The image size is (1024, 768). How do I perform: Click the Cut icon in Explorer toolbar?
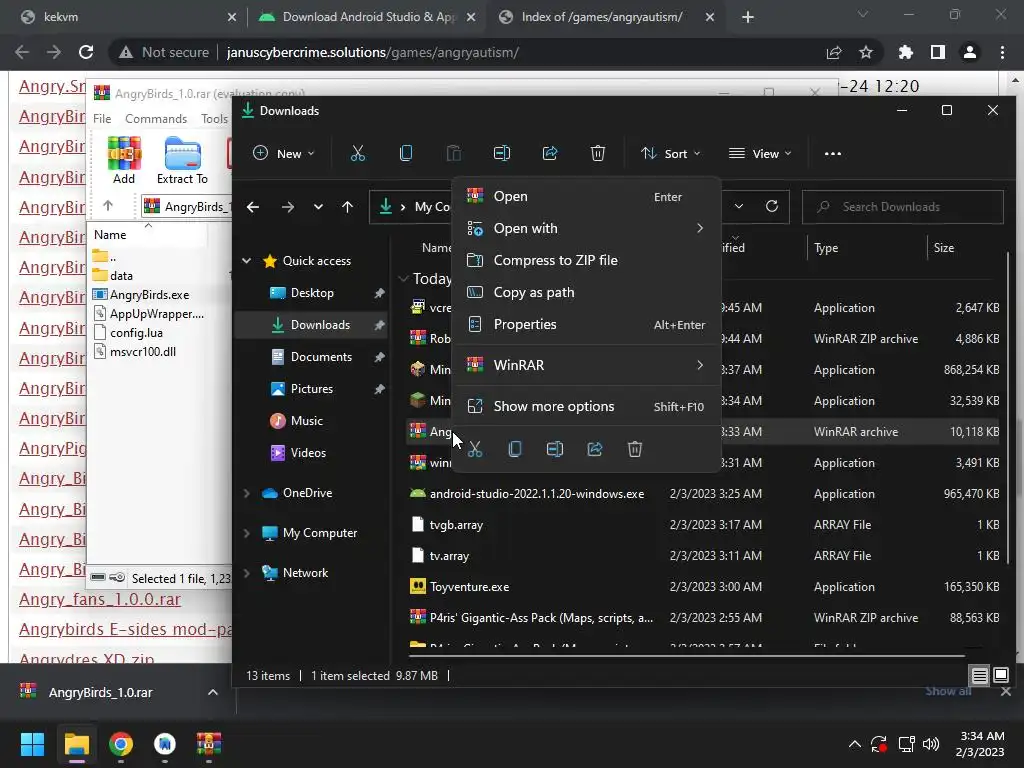click(x=357, y=153)
